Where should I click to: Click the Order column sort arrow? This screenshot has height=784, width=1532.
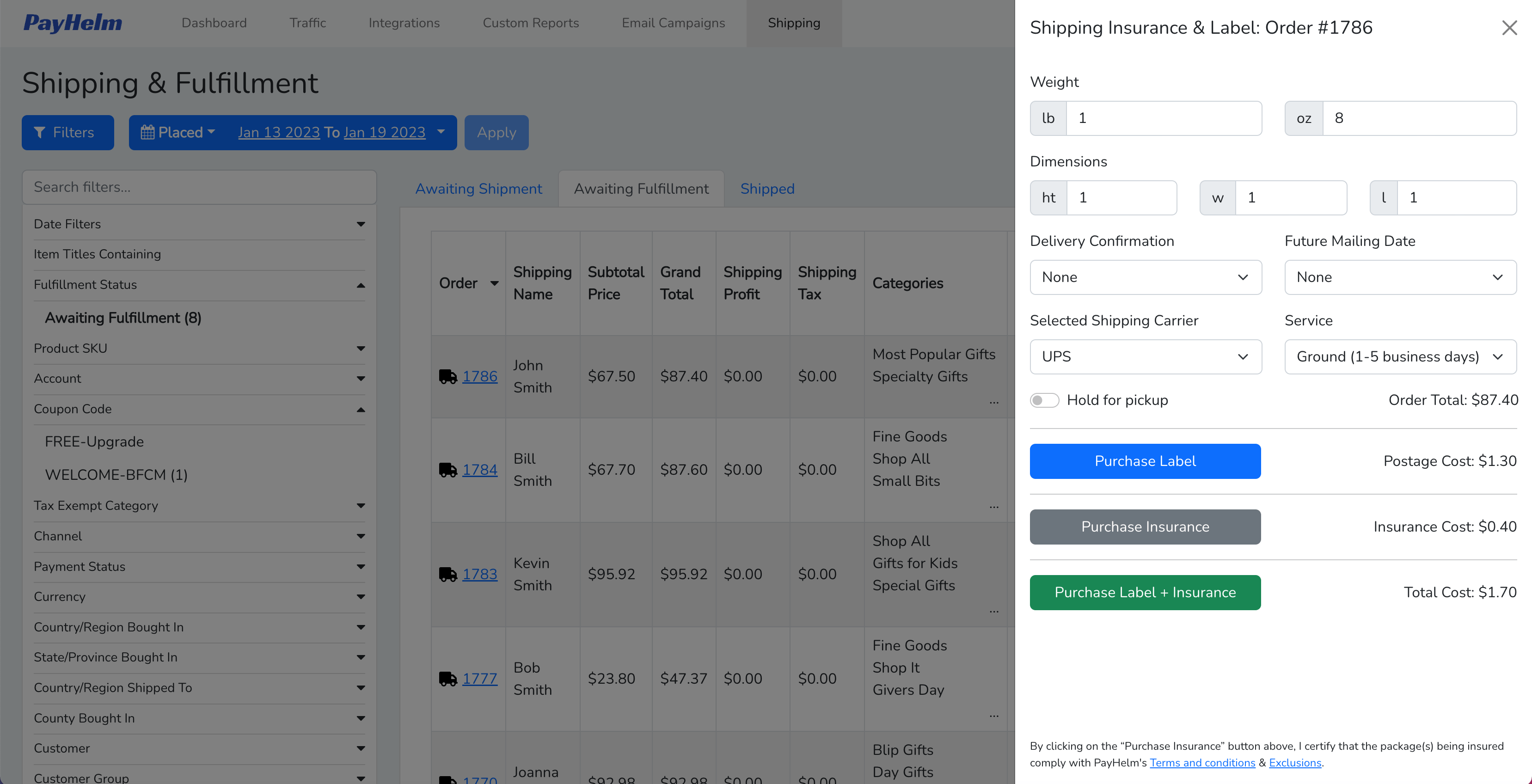[494, 284]
